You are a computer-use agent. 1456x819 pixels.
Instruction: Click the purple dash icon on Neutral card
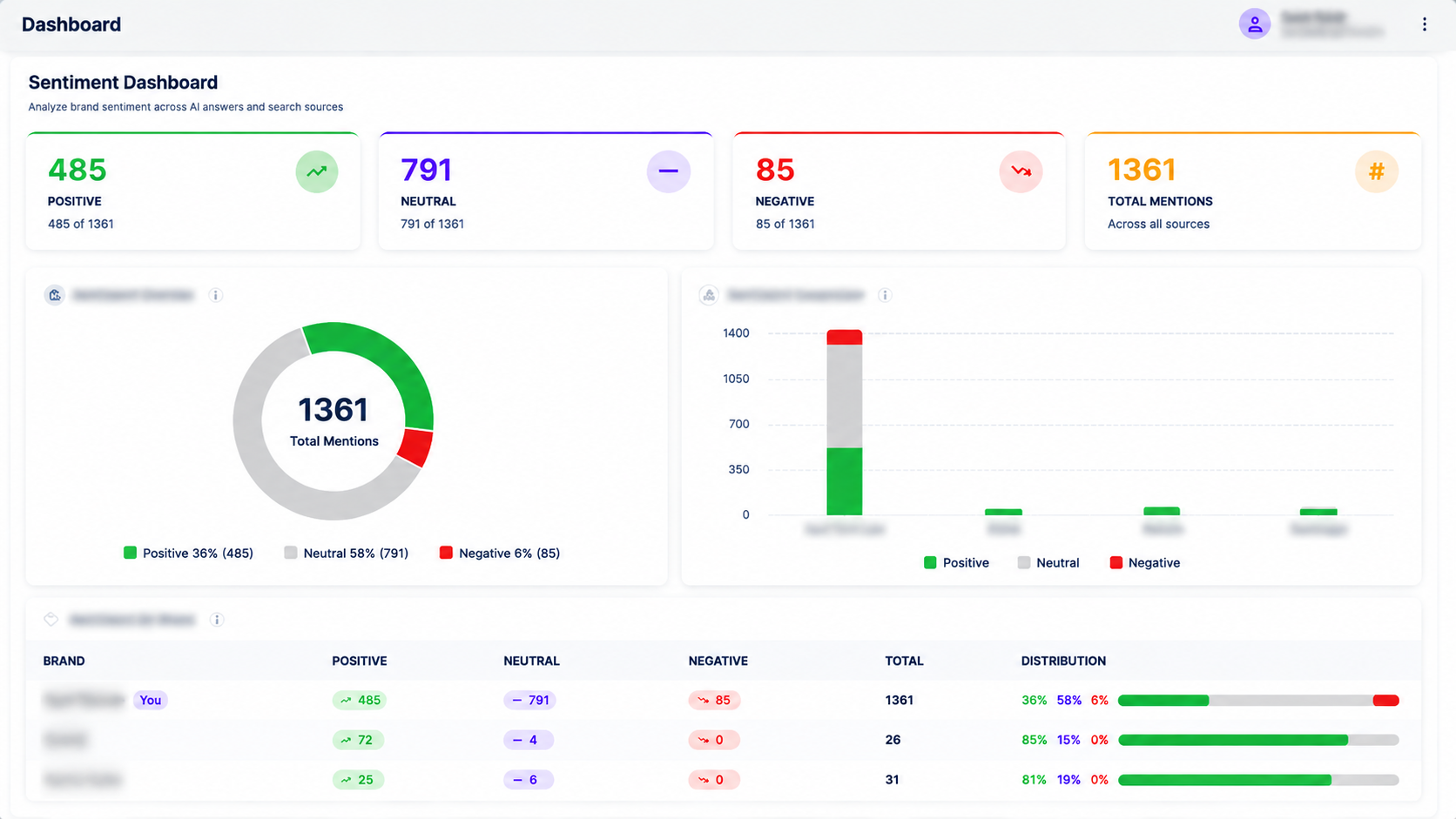click(669, 171)
